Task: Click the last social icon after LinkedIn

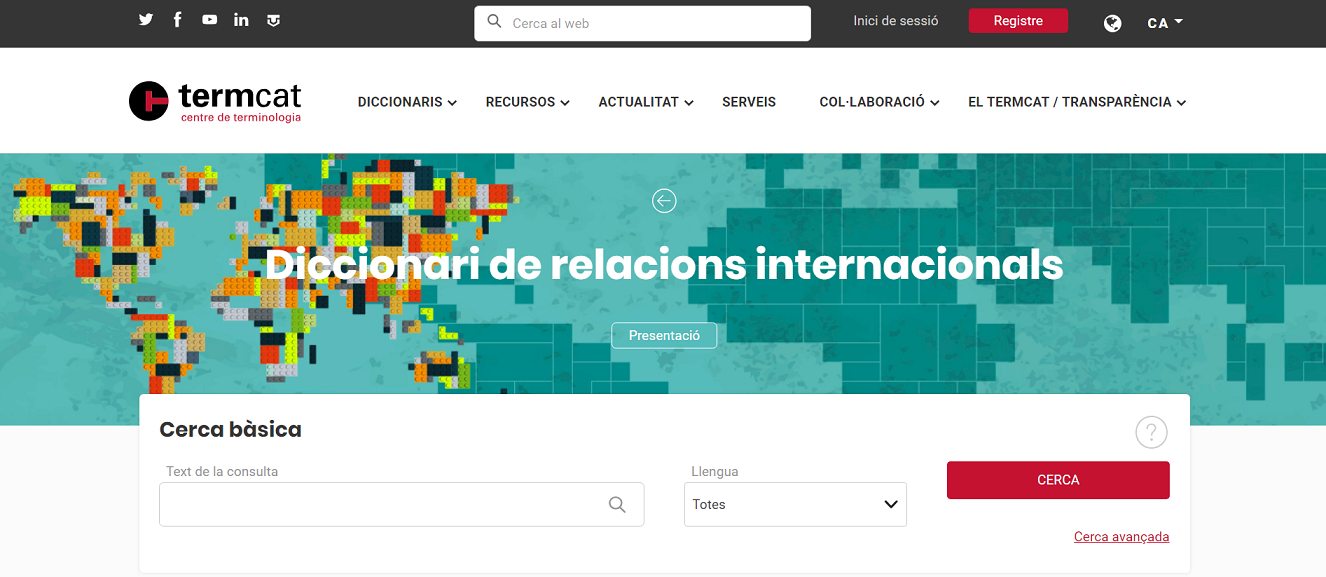Action: click(x=273, y=20)
